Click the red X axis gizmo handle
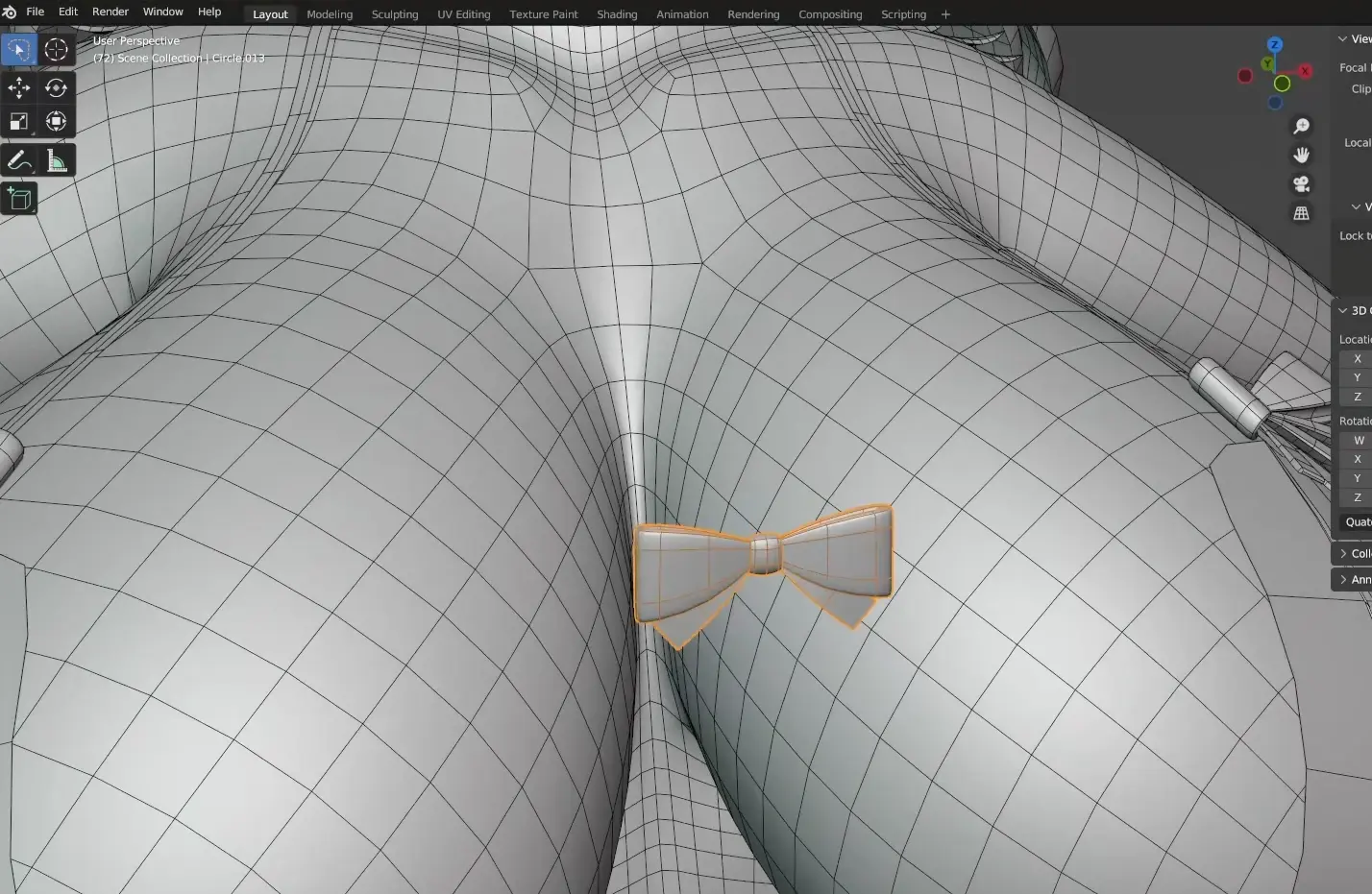Viewport: 1372px width, 894px height. coord(1305,71)
